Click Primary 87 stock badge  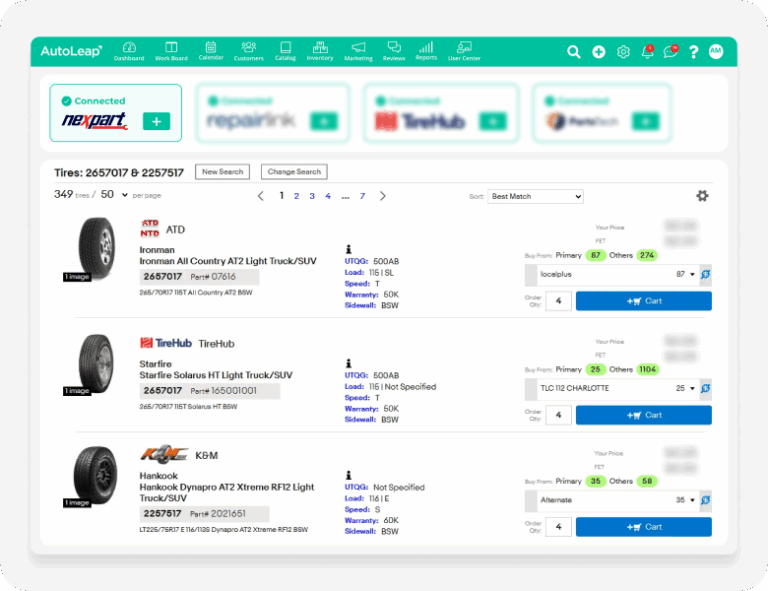tap(596, 255)
